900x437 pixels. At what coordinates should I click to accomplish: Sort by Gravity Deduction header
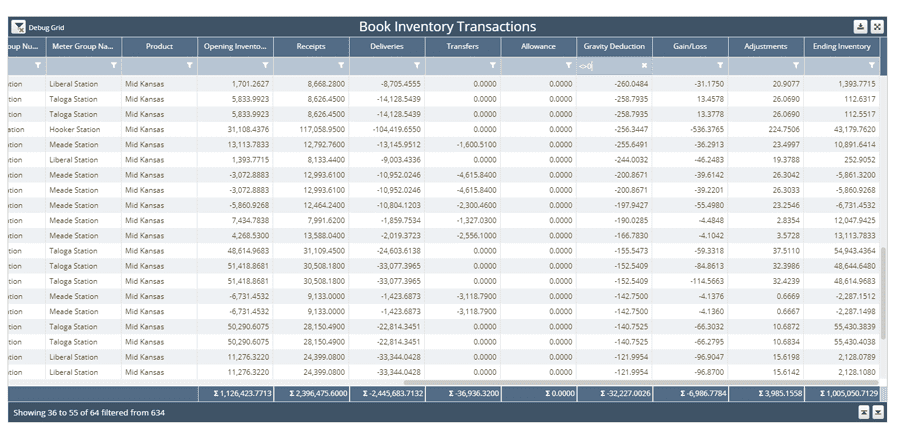coord(614,47)
